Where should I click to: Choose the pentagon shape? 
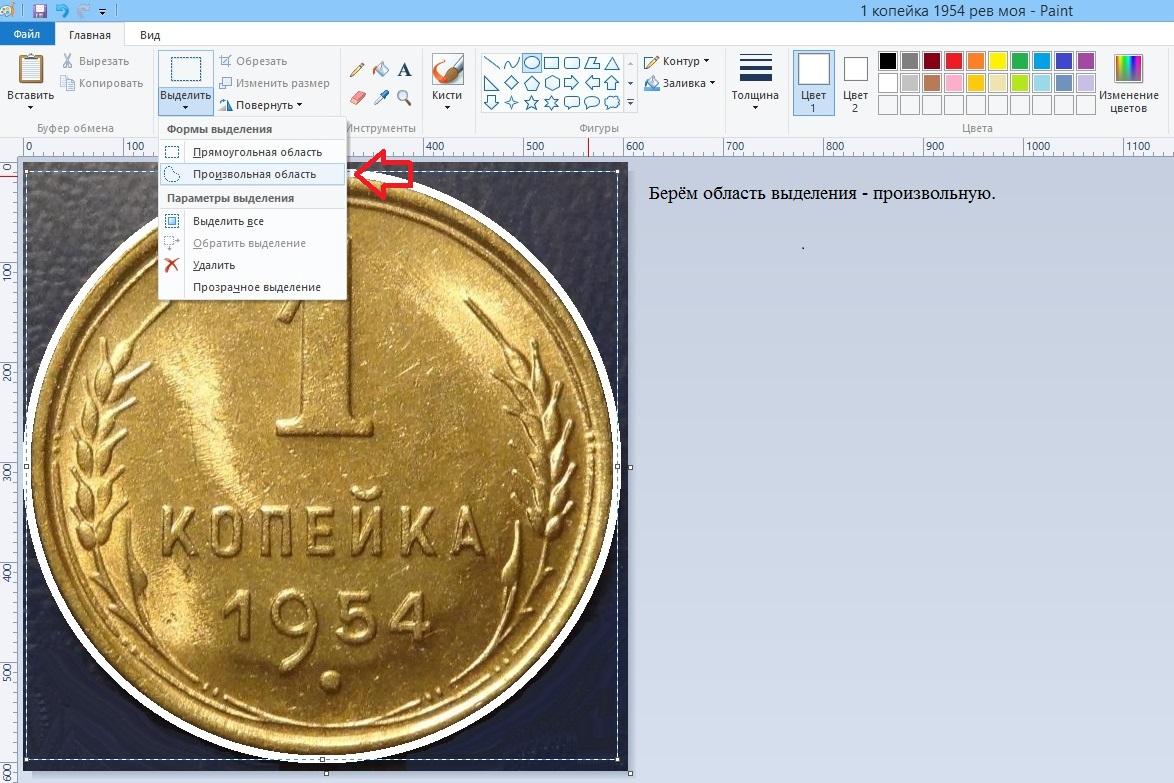532,83
